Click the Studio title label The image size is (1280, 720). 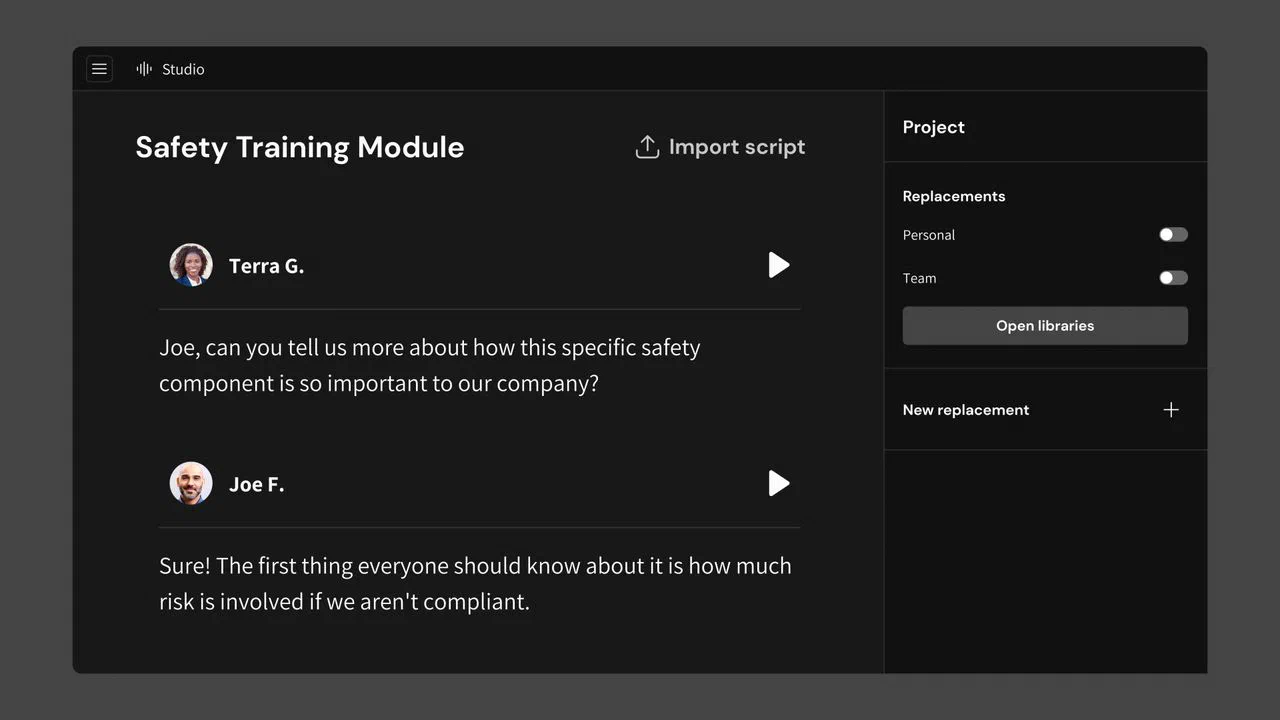pos(183,69)
